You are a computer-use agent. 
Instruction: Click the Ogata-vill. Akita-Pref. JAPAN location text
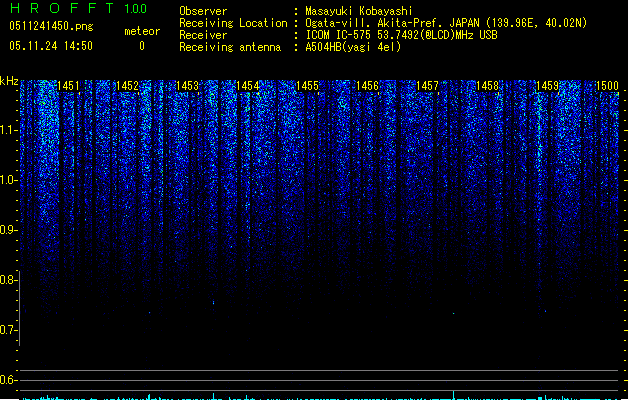pos(446,23)
